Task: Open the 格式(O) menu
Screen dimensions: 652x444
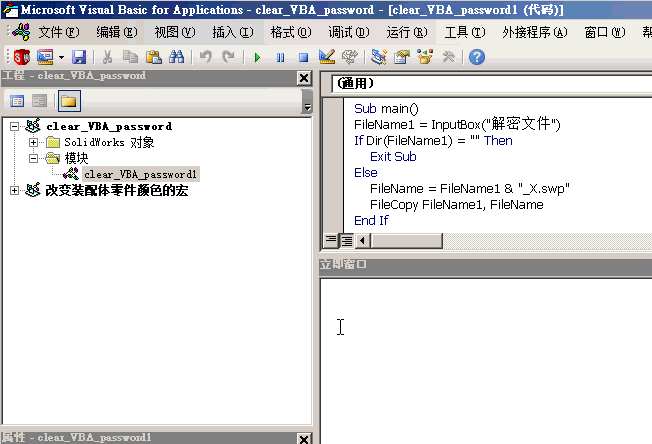Action: coord(291,32)
